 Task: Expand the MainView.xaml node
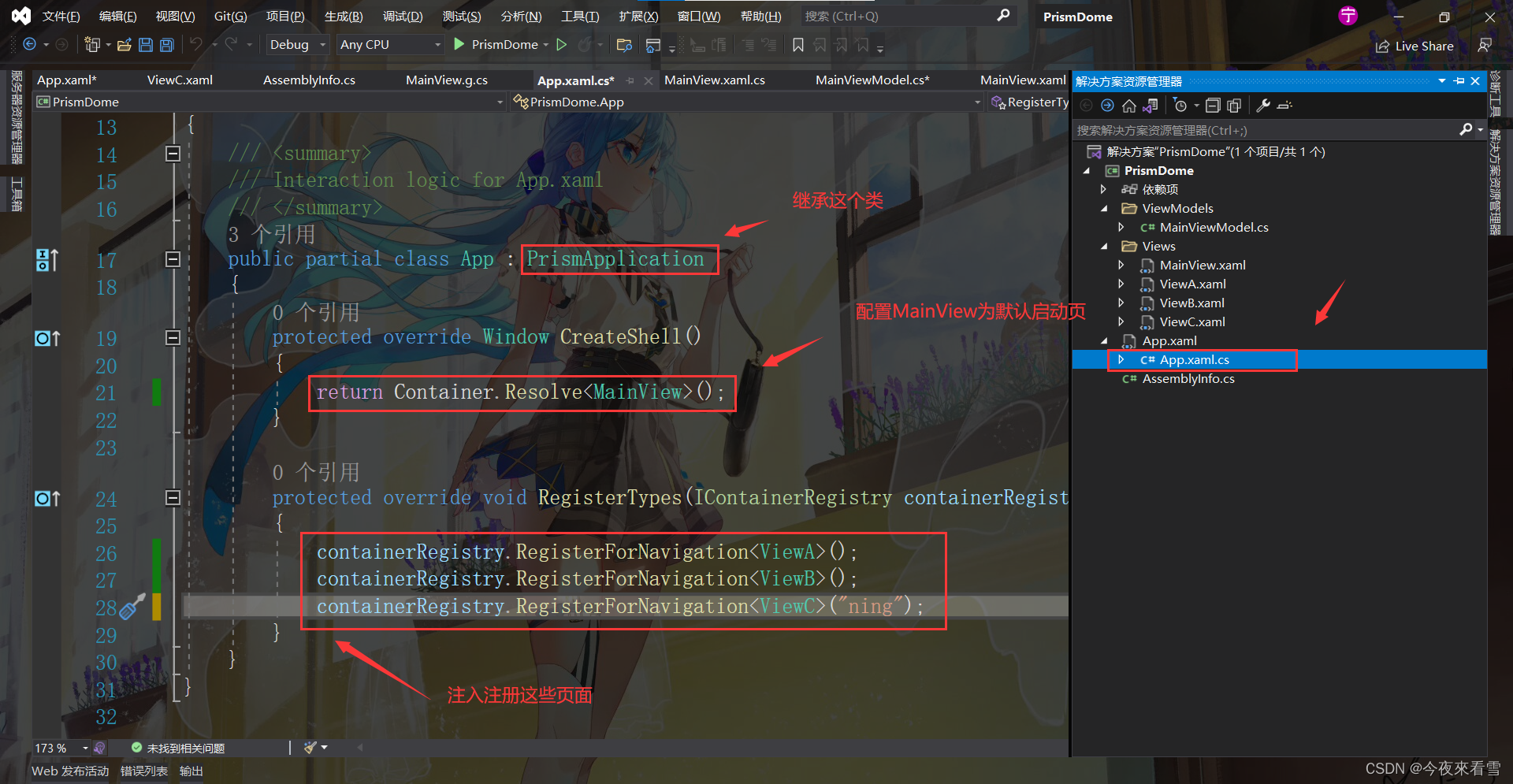(1121, 265)
